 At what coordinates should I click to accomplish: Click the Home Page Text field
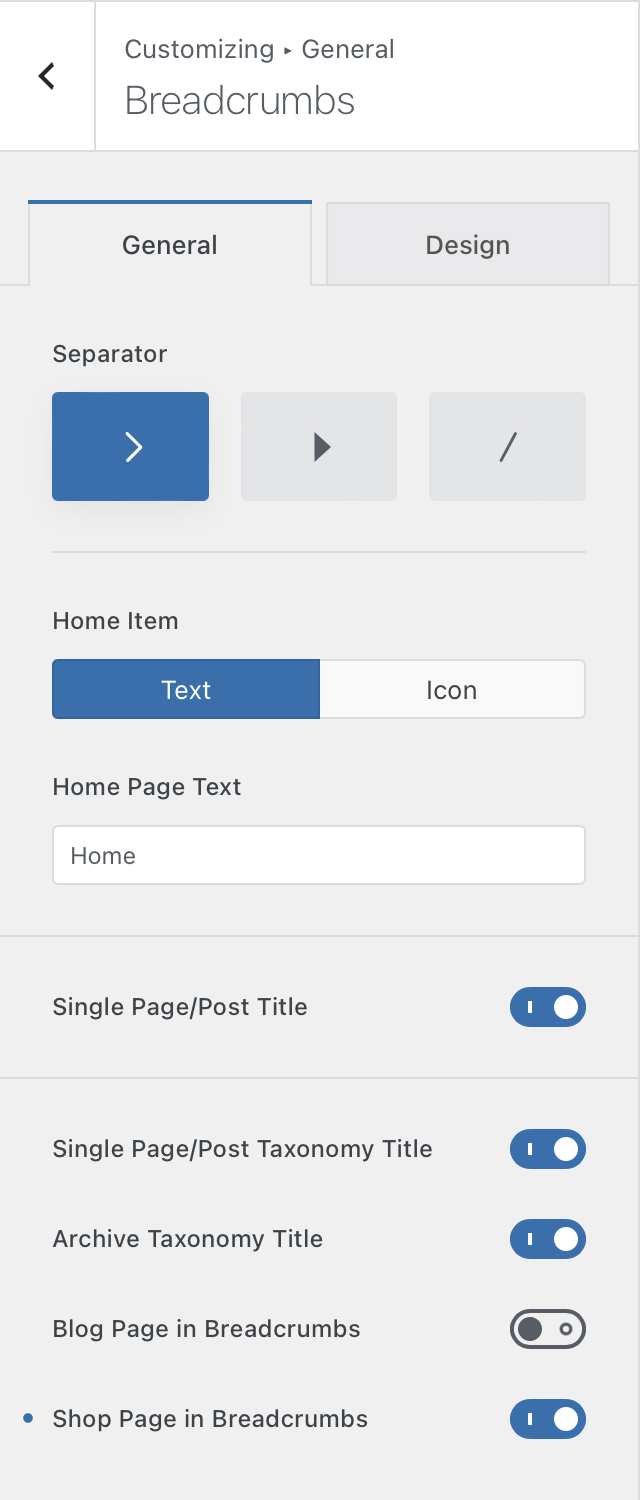pos(318,855)
